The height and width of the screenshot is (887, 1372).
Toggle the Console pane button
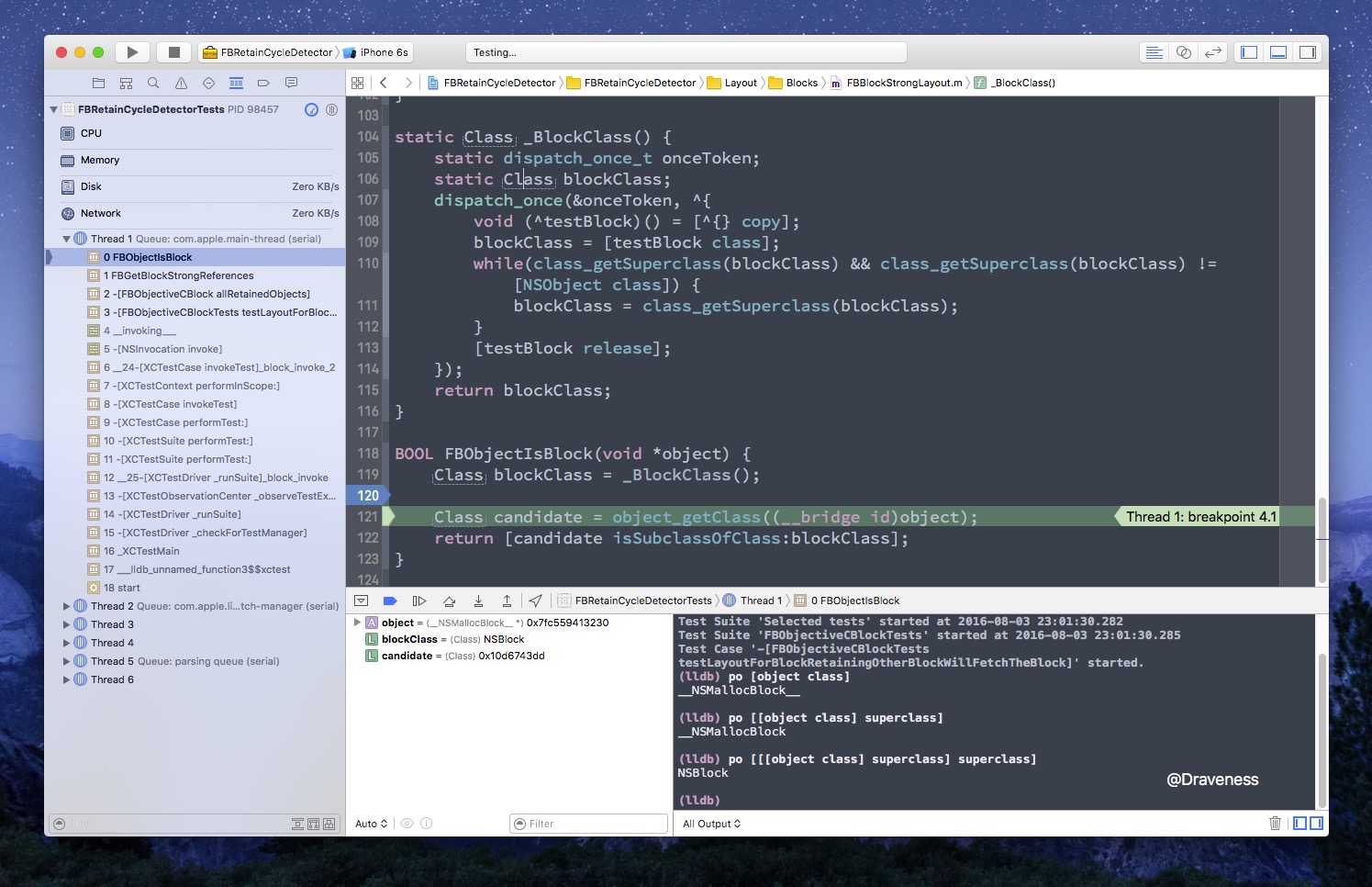1316,823
